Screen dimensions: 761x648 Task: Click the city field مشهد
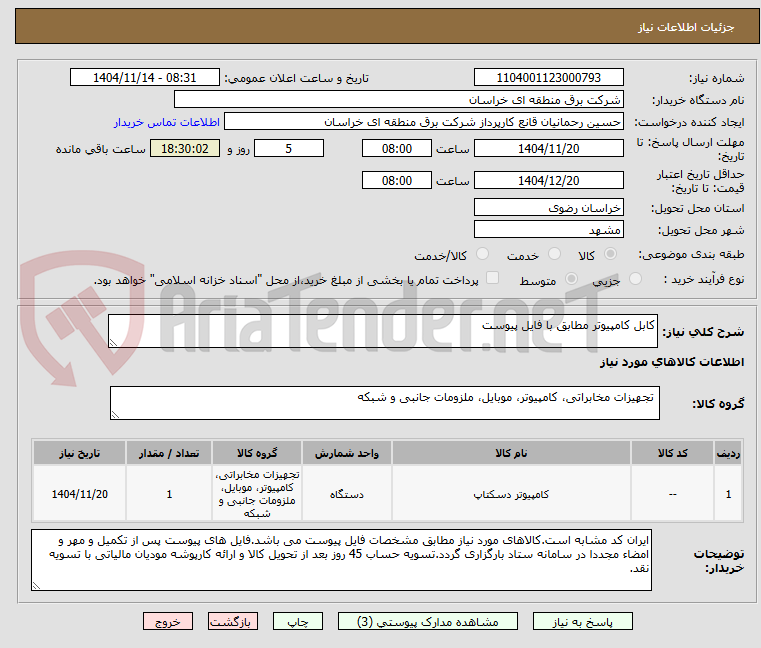pyautogui.click(x=548, y=230)
